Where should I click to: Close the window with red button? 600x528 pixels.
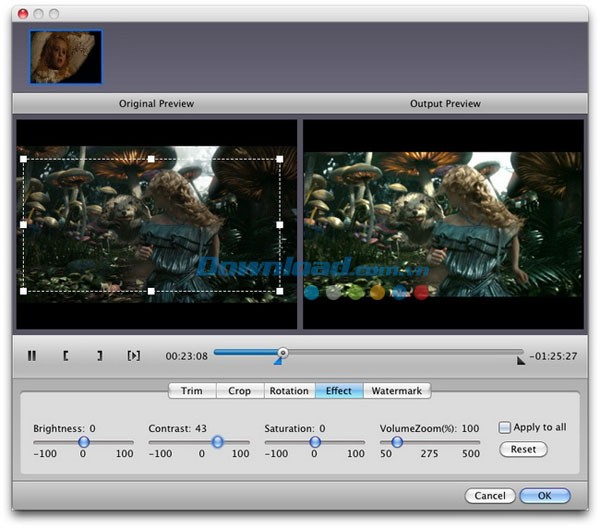pyautogui.click(x=23, y=14)
